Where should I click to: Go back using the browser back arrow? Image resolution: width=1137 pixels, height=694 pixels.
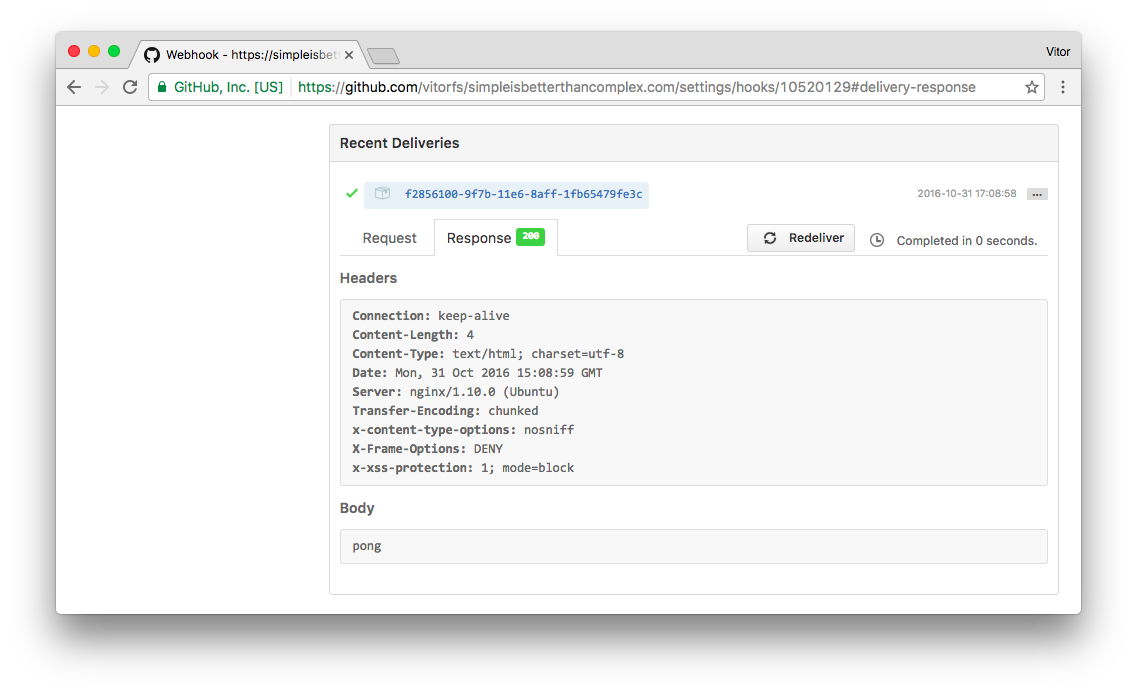(74, 87)
